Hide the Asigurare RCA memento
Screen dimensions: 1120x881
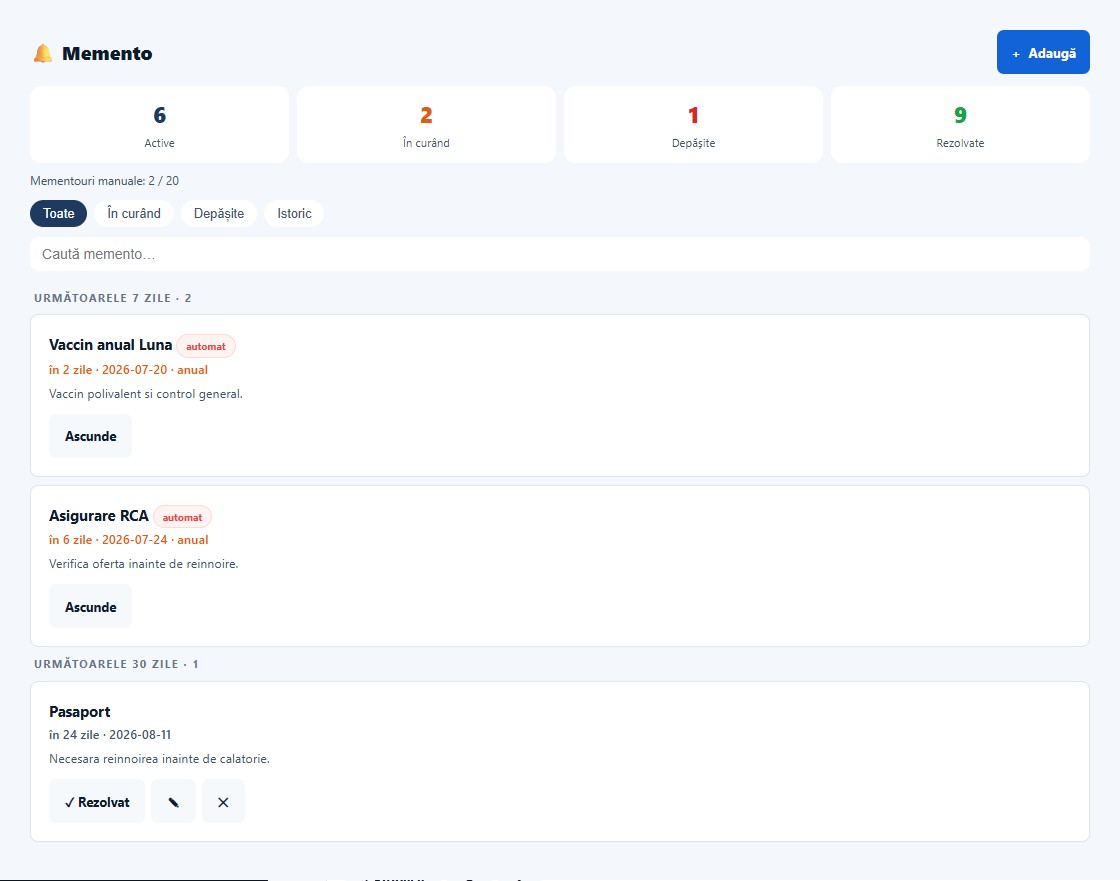click(90, 607)
